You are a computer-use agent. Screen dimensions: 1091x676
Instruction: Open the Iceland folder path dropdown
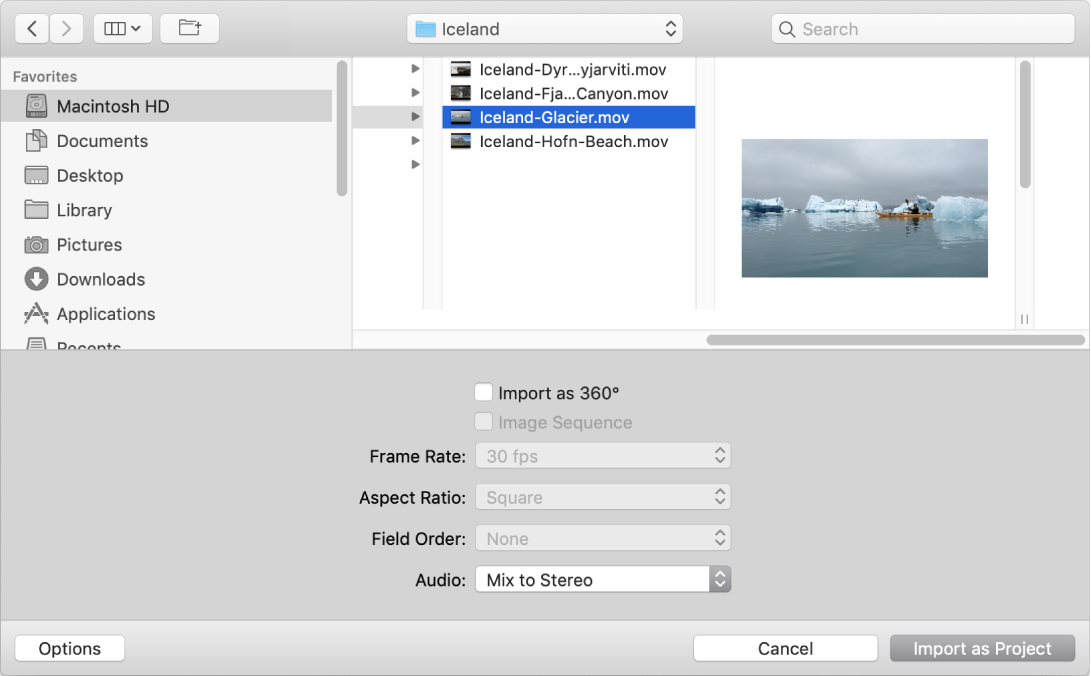(545, 29)
